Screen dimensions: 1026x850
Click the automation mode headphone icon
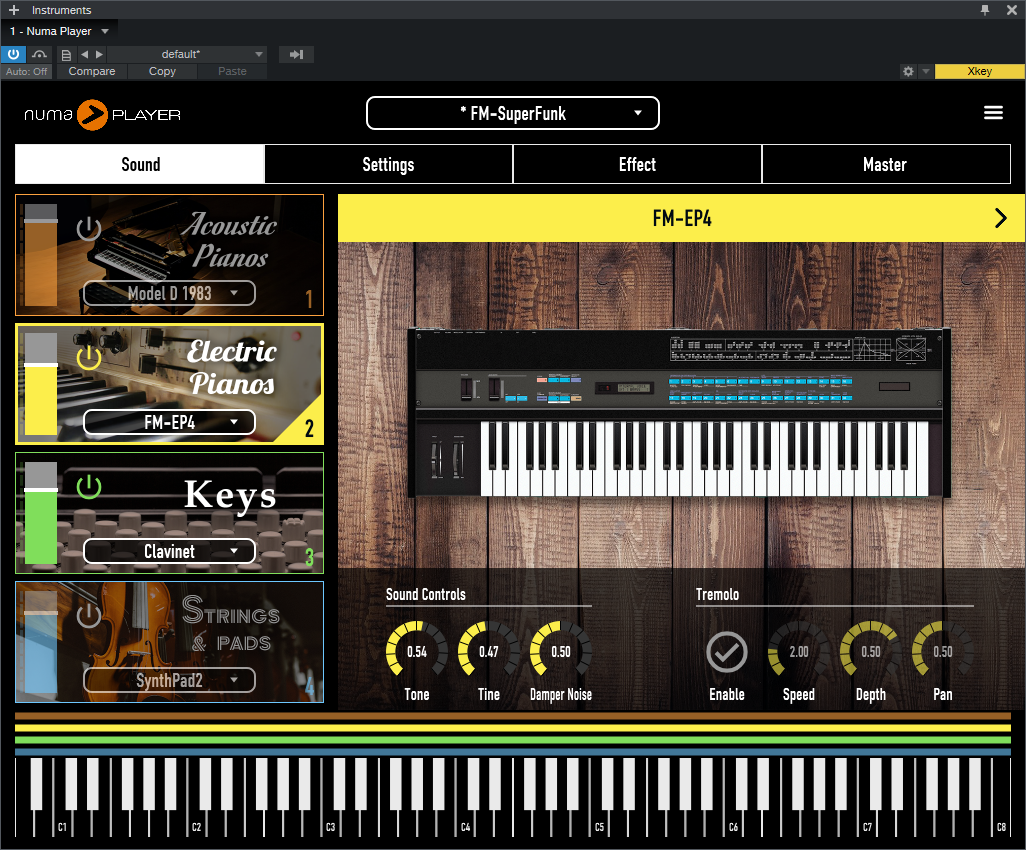(40, 54)
